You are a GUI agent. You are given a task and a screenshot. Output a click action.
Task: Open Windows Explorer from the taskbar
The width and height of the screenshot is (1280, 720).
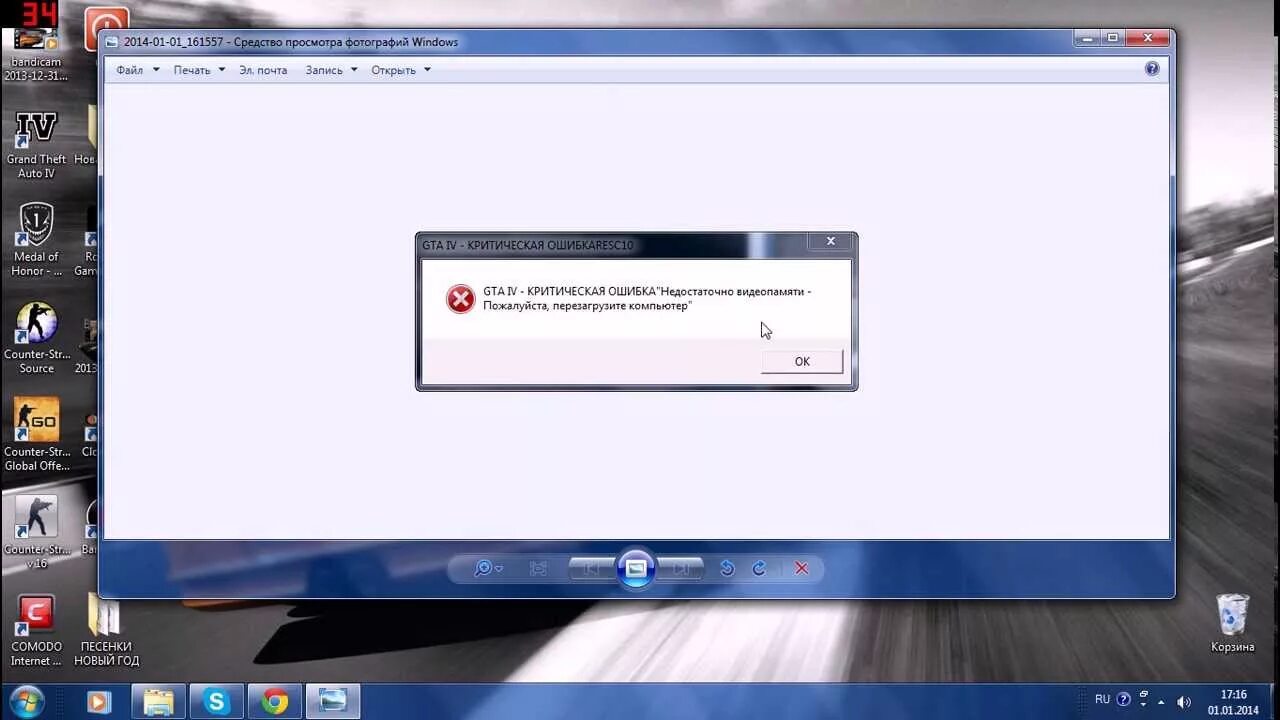coord(158,702)
